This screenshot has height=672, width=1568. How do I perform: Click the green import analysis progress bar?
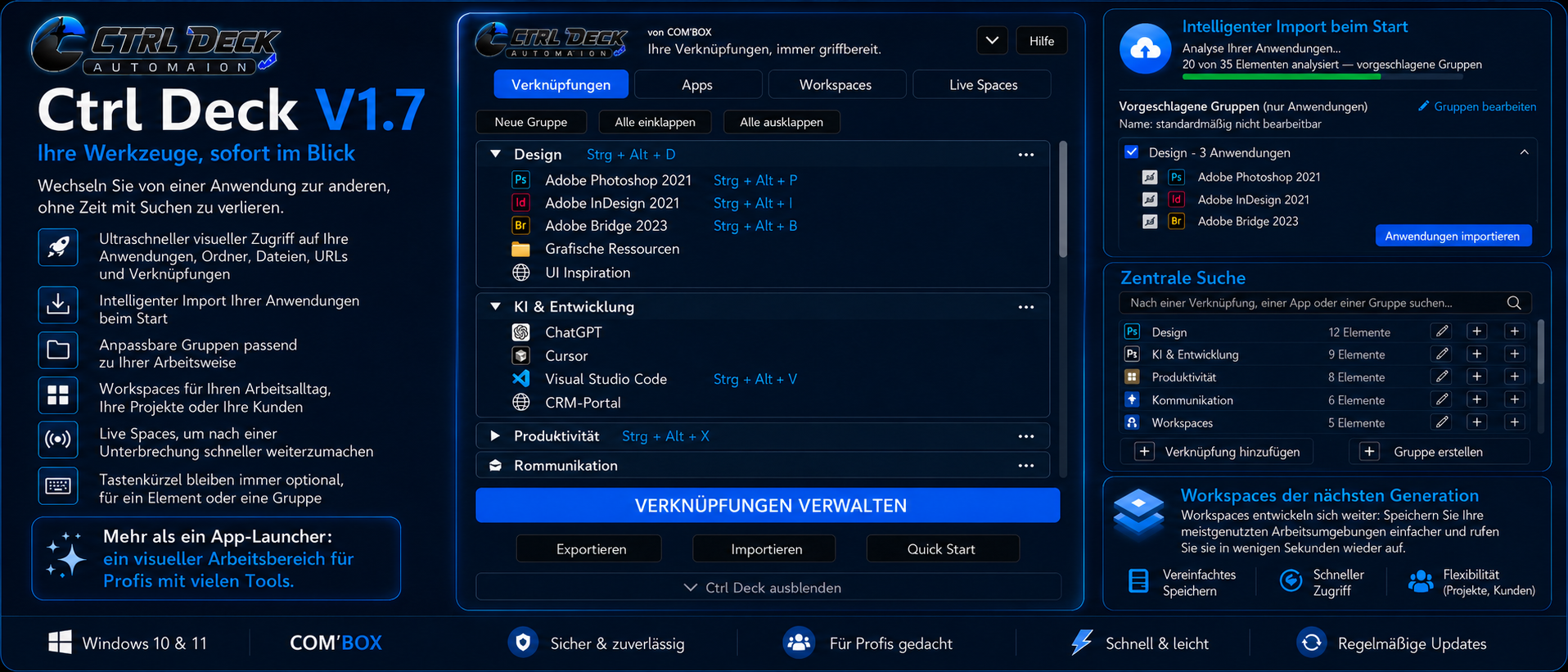click(1282, 77)
